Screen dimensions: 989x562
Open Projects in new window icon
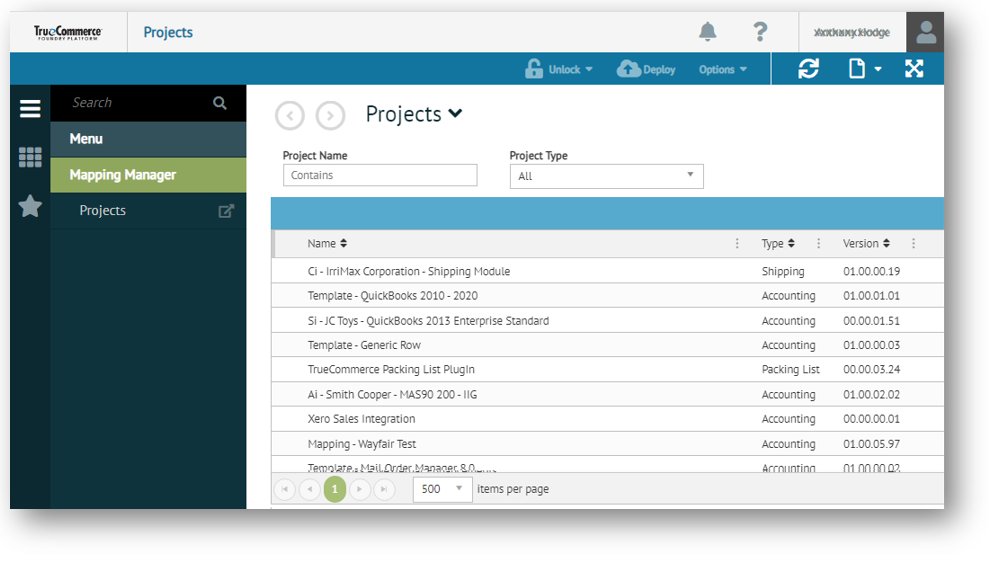(226, 211)
